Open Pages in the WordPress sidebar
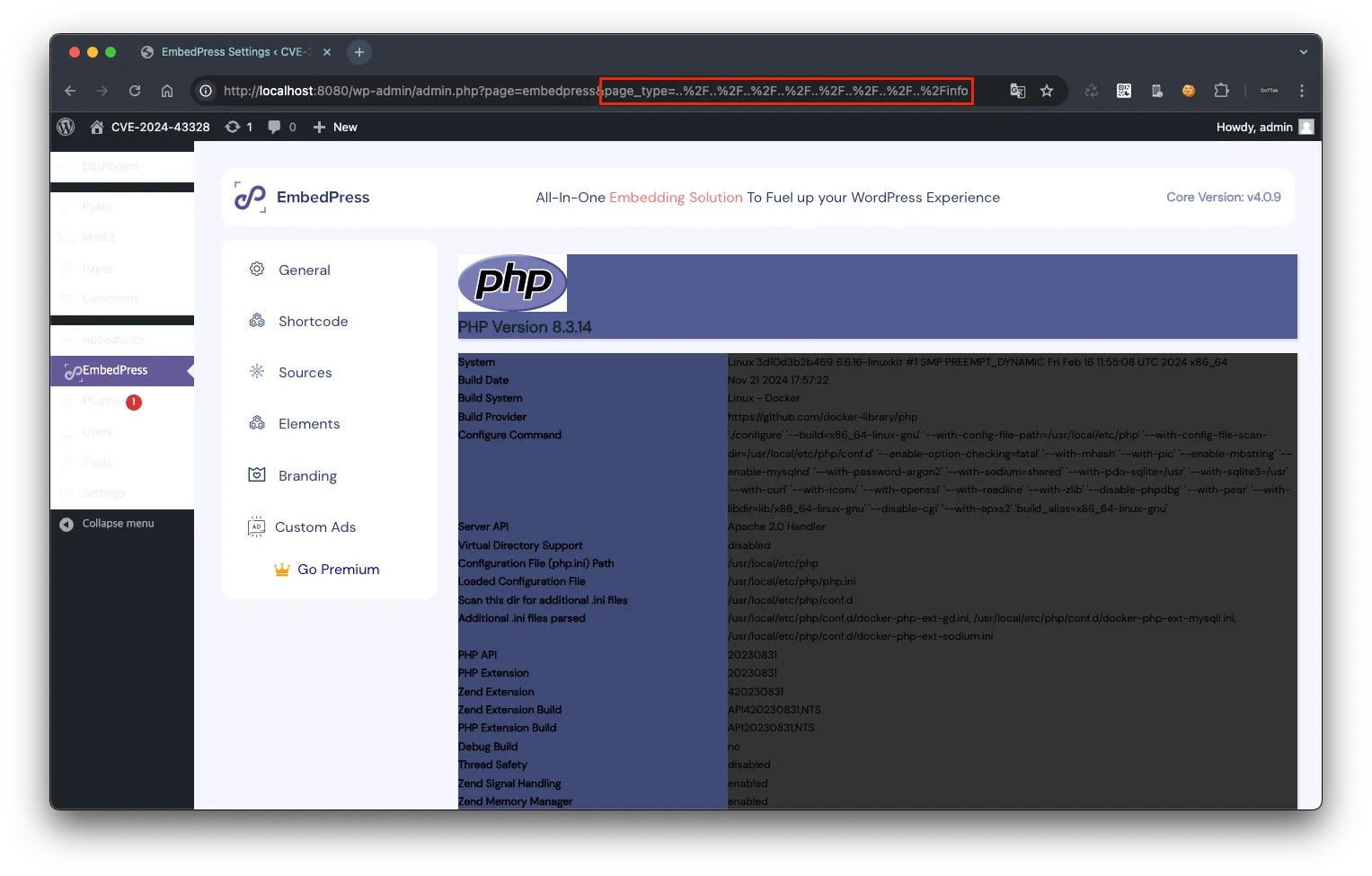1372x876 pixels. coord(122,269)
